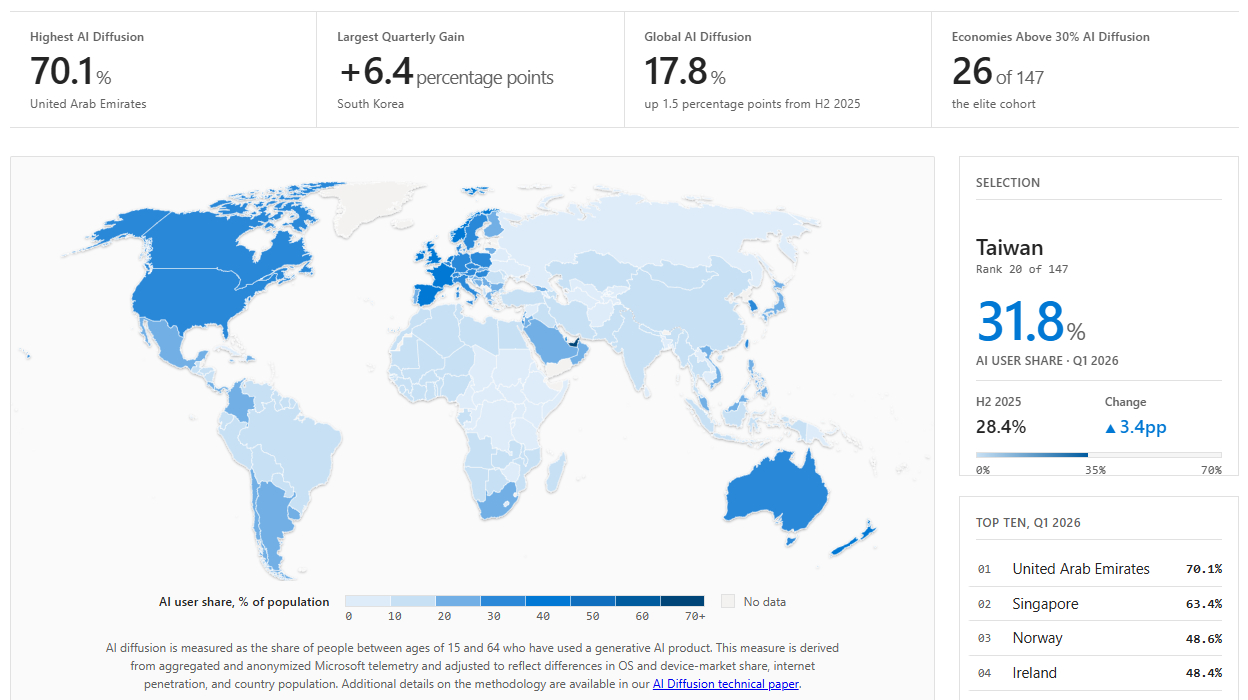Select Argentina on the world map
The image size is (1248, 700).
pos(268,520)
